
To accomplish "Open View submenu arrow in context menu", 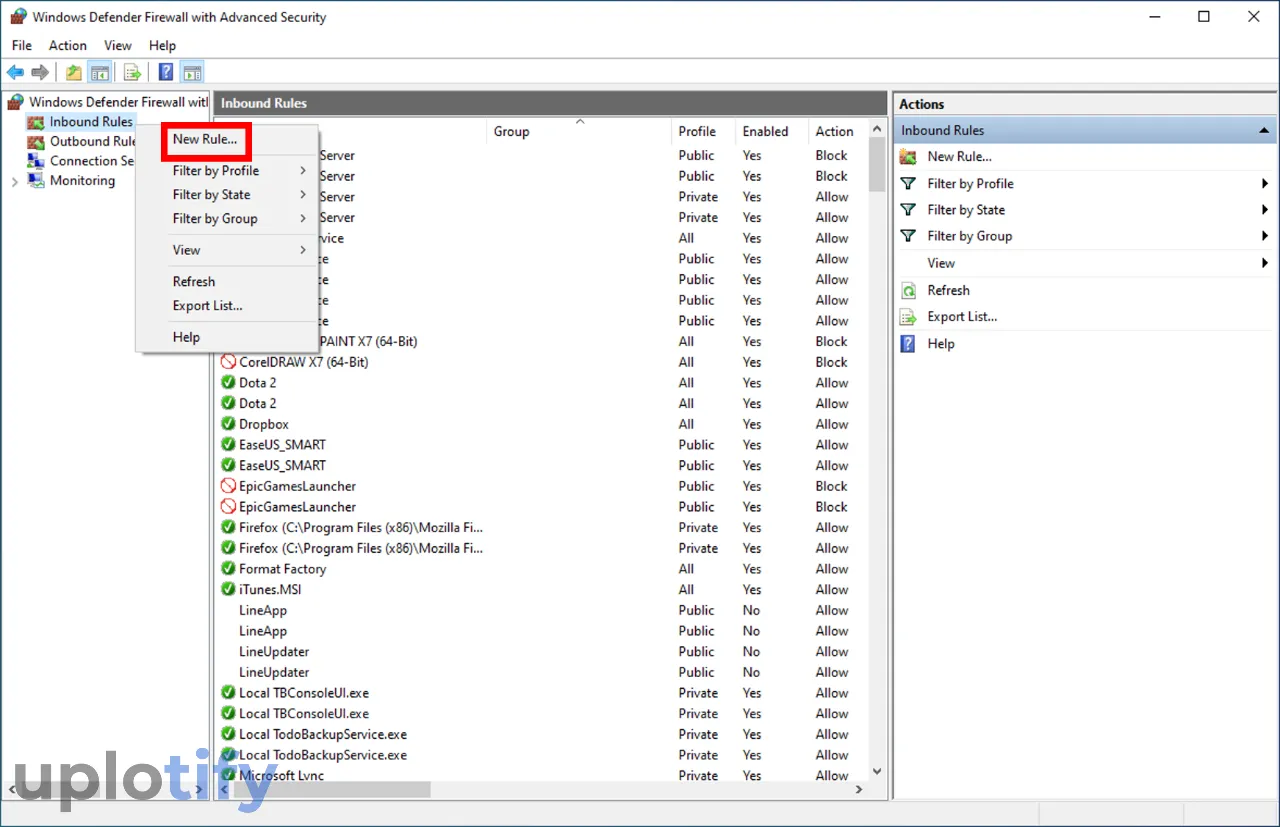I will point(303,250).
